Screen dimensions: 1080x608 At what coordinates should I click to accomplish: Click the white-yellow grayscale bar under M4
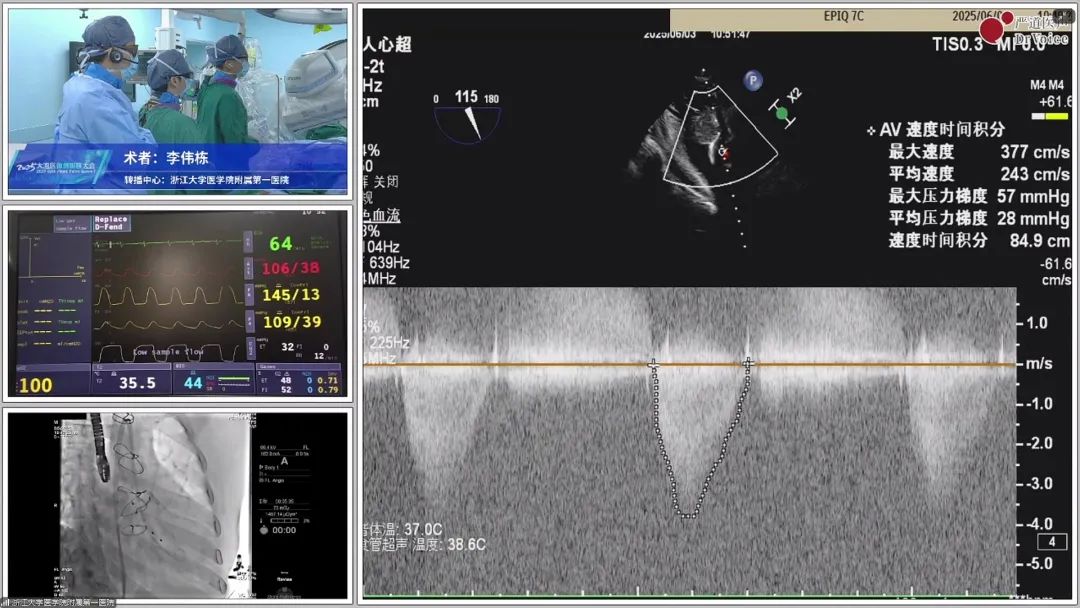(x=1056, y=116)
